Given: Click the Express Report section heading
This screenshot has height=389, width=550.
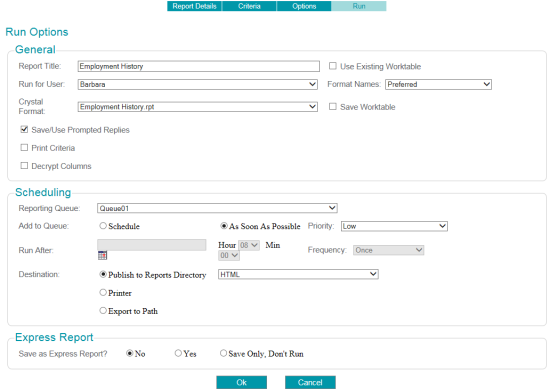Looking at the screenshot, I should 54,337.
